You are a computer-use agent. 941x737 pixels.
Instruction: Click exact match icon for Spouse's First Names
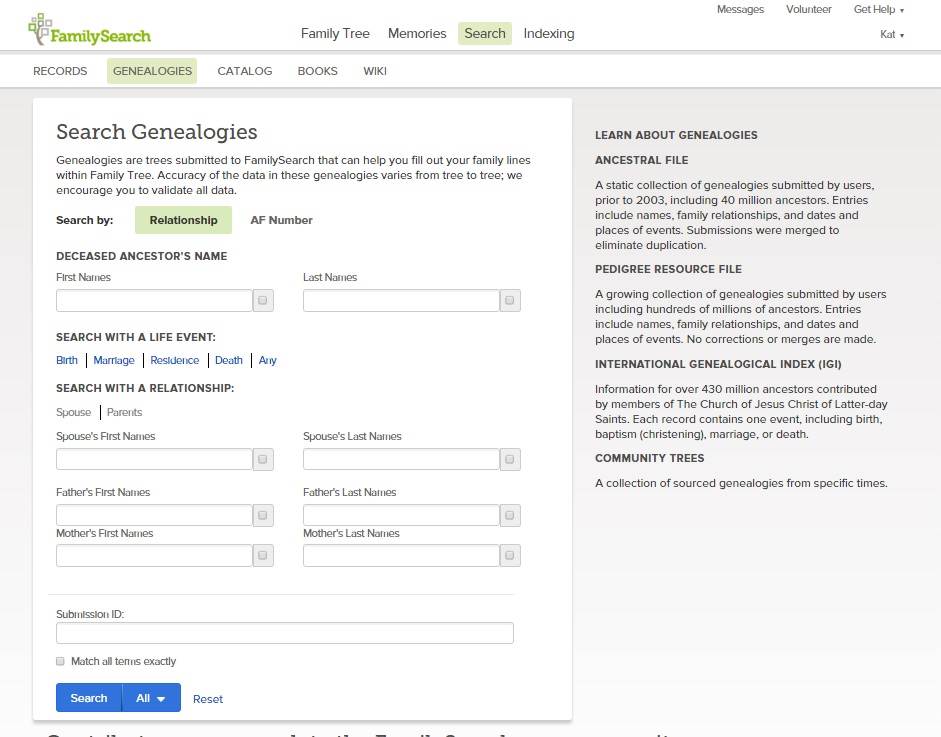pyautogui.click(x=261, y=459)
